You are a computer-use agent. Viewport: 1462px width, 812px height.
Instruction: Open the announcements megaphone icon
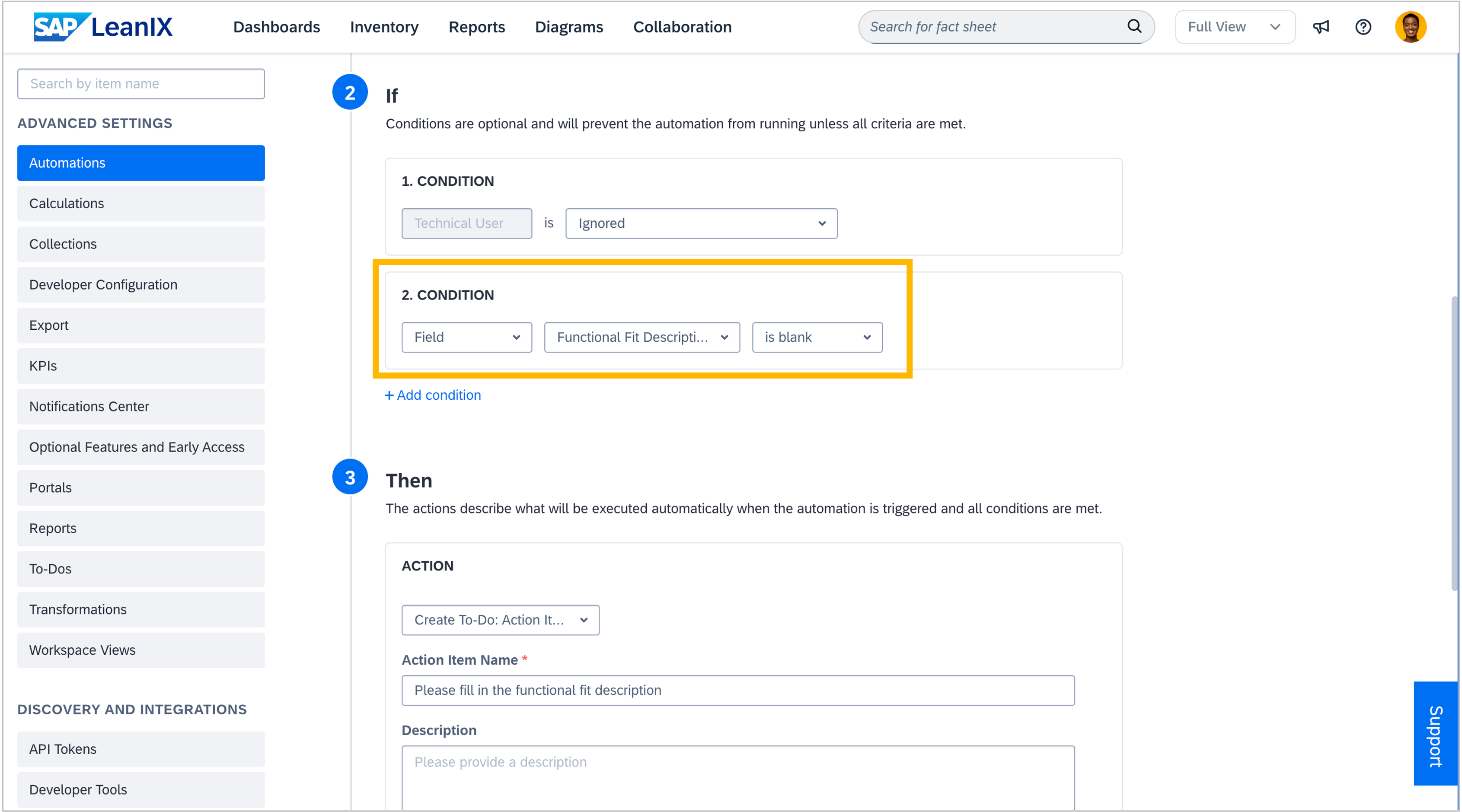1321,27
